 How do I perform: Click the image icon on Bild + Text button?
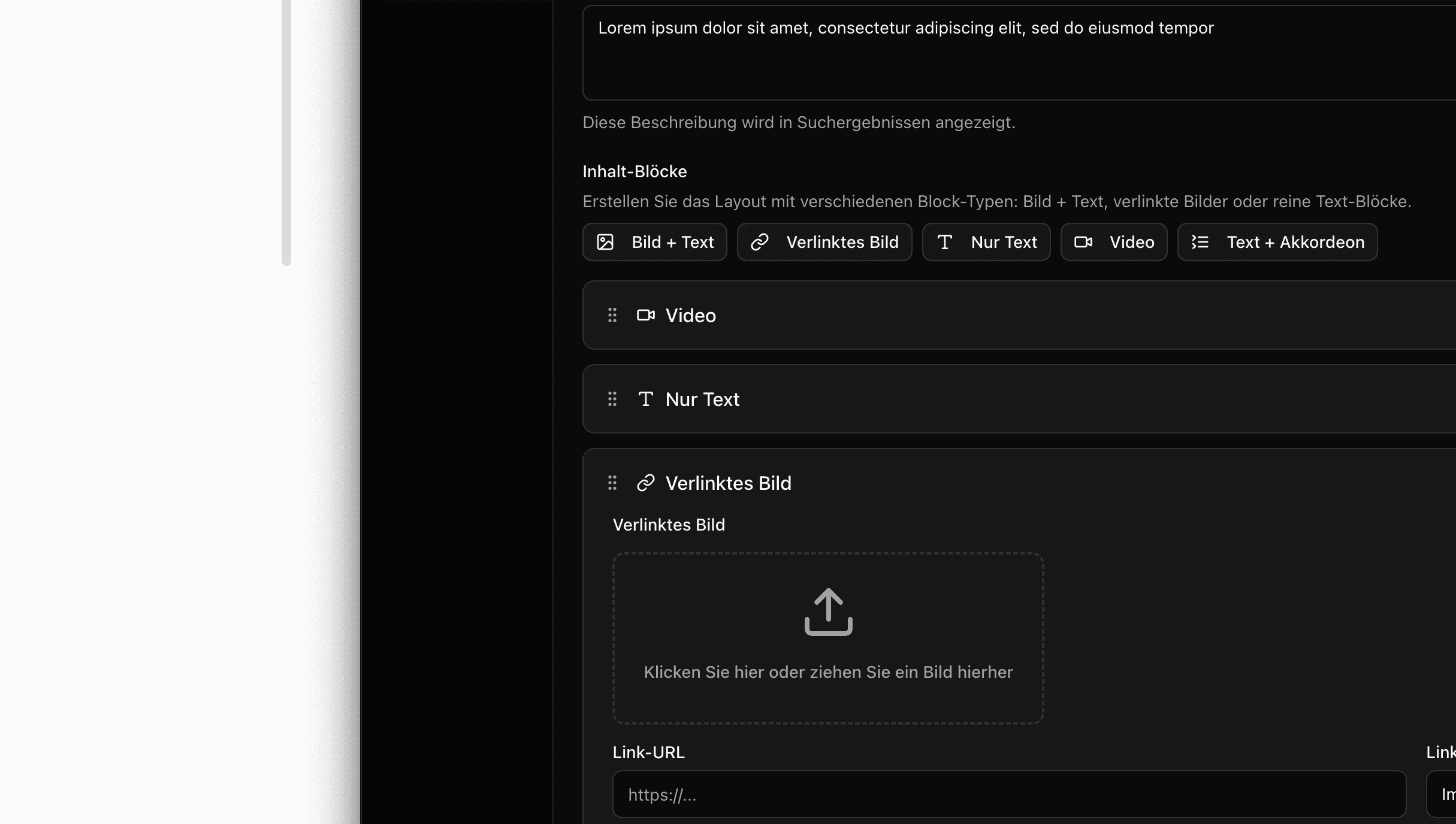tap(605, 242)
